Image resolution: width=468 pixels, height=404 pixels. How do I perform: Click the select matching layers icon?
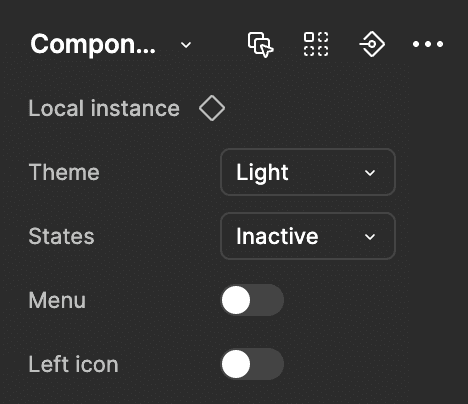(260, 44)
